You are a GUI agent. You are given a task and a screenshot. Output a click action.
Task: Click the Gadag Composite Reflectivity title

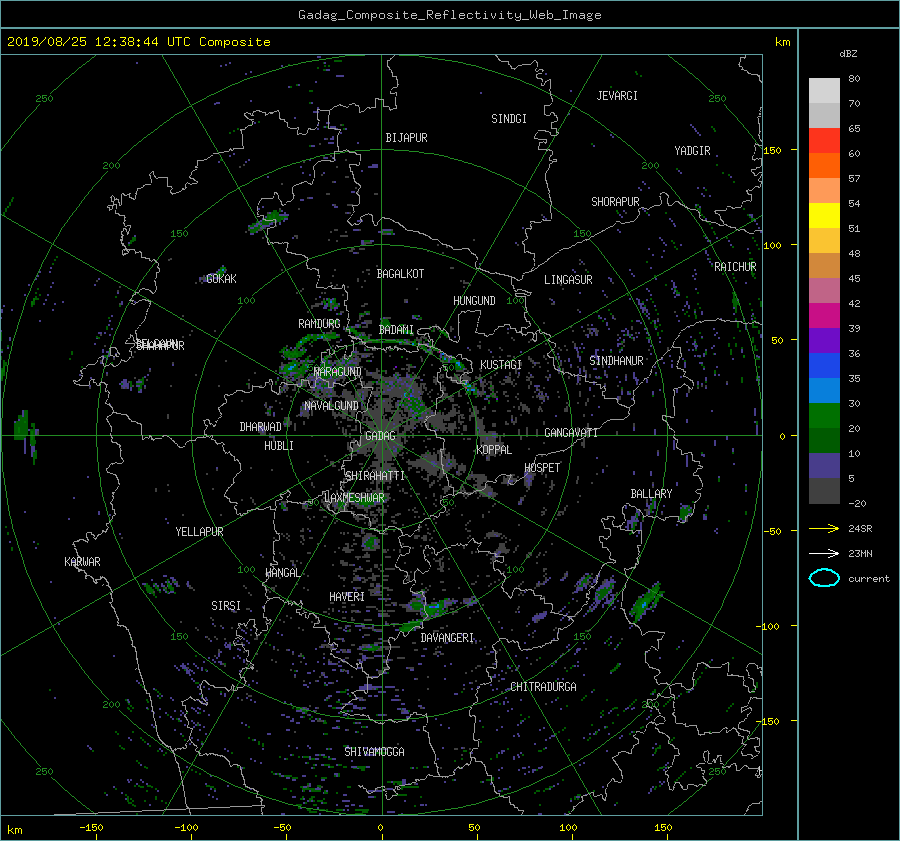click(x=449, y=15)
